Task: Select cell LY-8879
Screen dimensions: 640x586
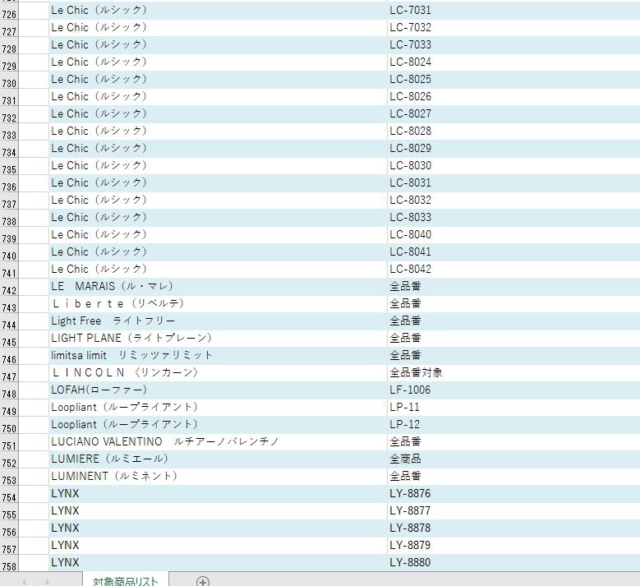Action: pos(513,545)
